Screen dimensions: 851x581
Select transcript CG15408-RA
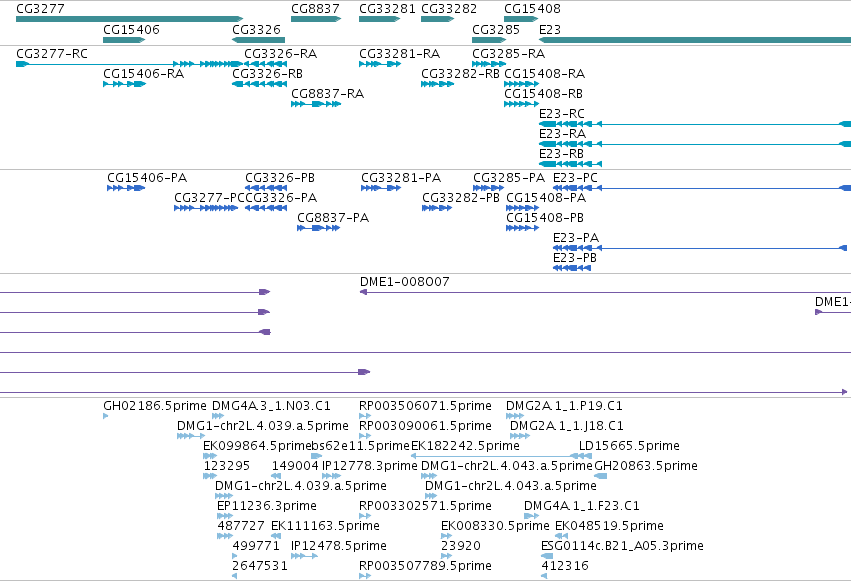[521, 84]
